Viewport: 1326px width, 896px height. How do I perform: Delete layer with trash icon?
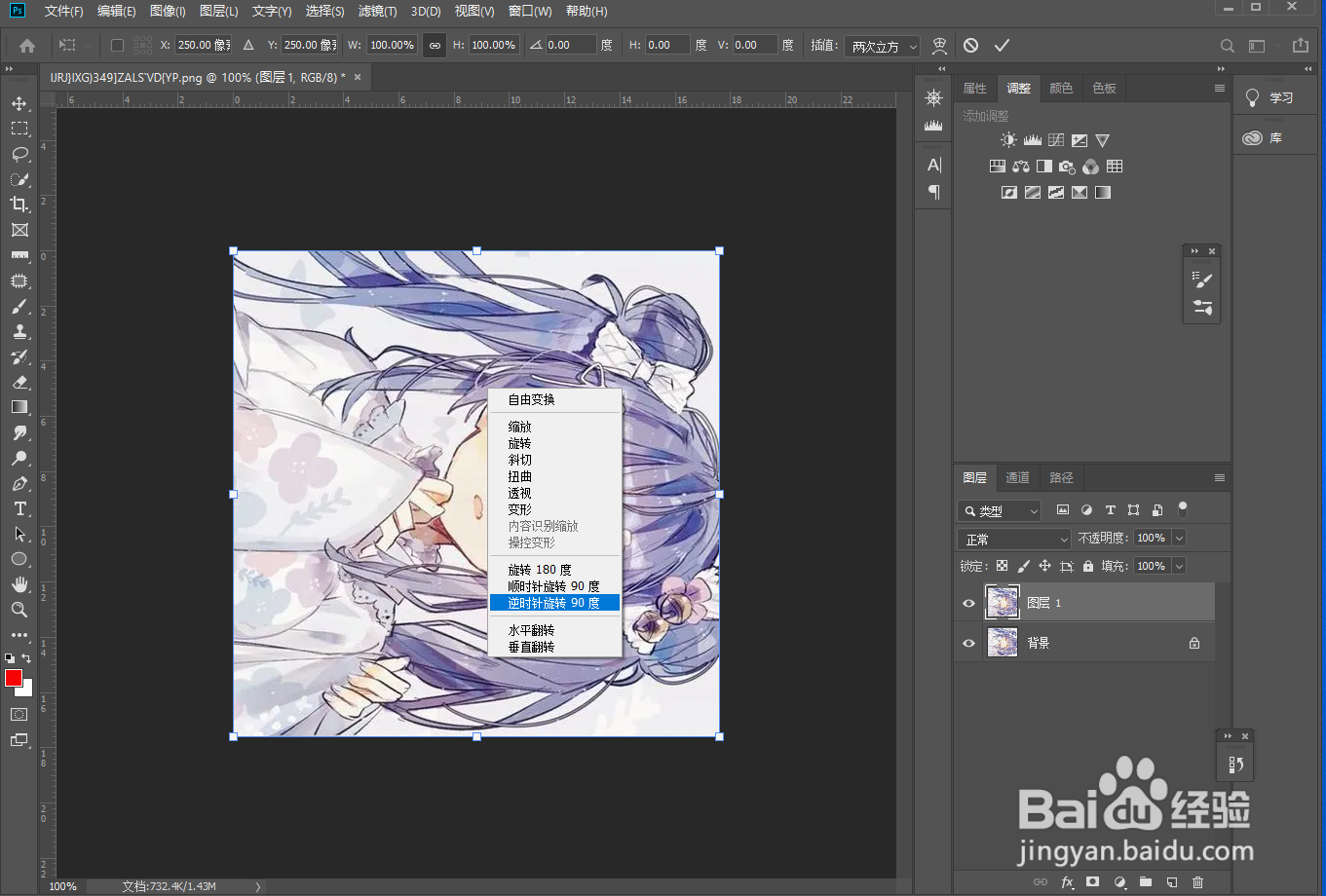1198,882
